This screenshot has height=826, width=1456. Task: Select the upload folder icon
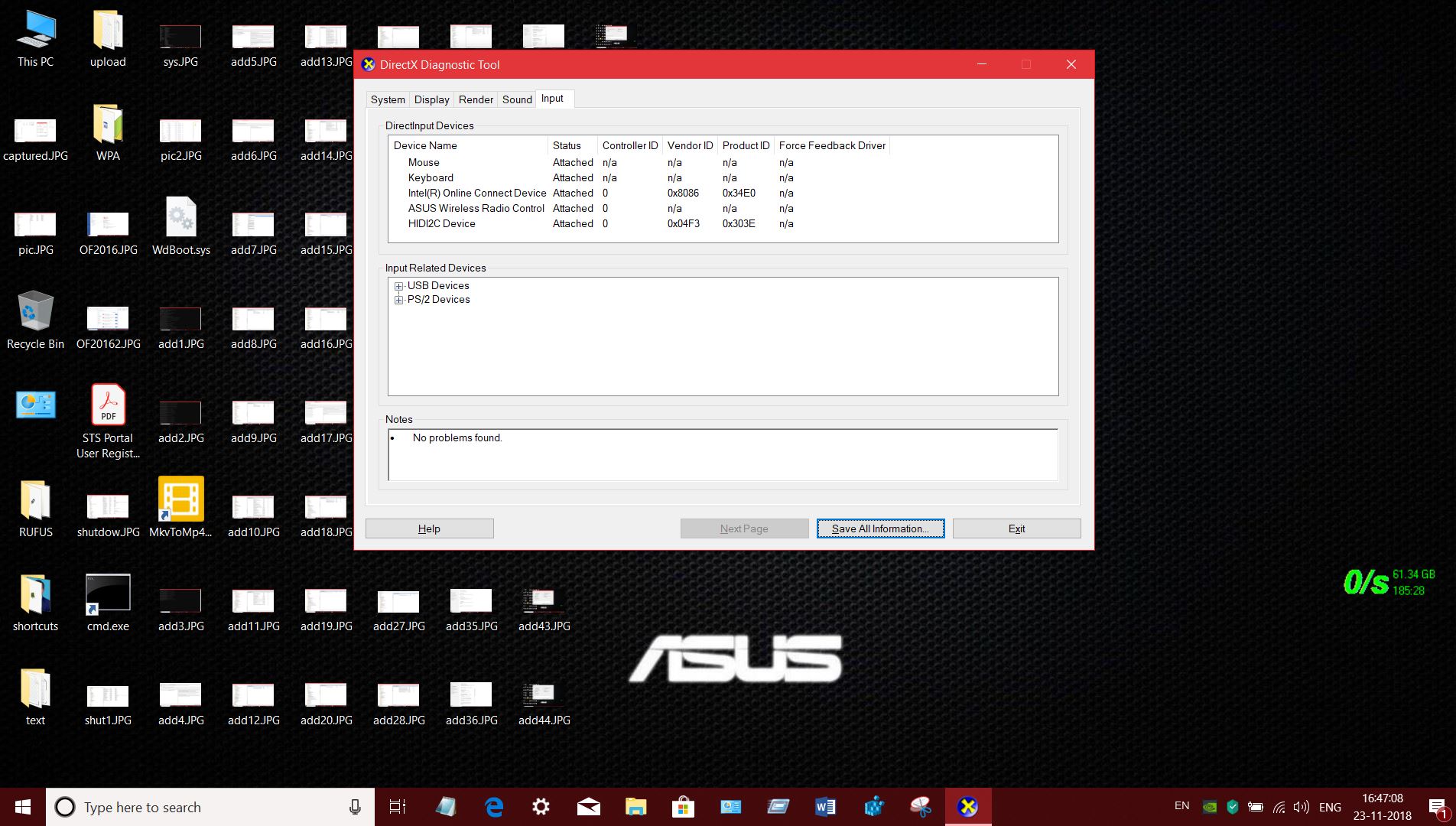[108, 39]
